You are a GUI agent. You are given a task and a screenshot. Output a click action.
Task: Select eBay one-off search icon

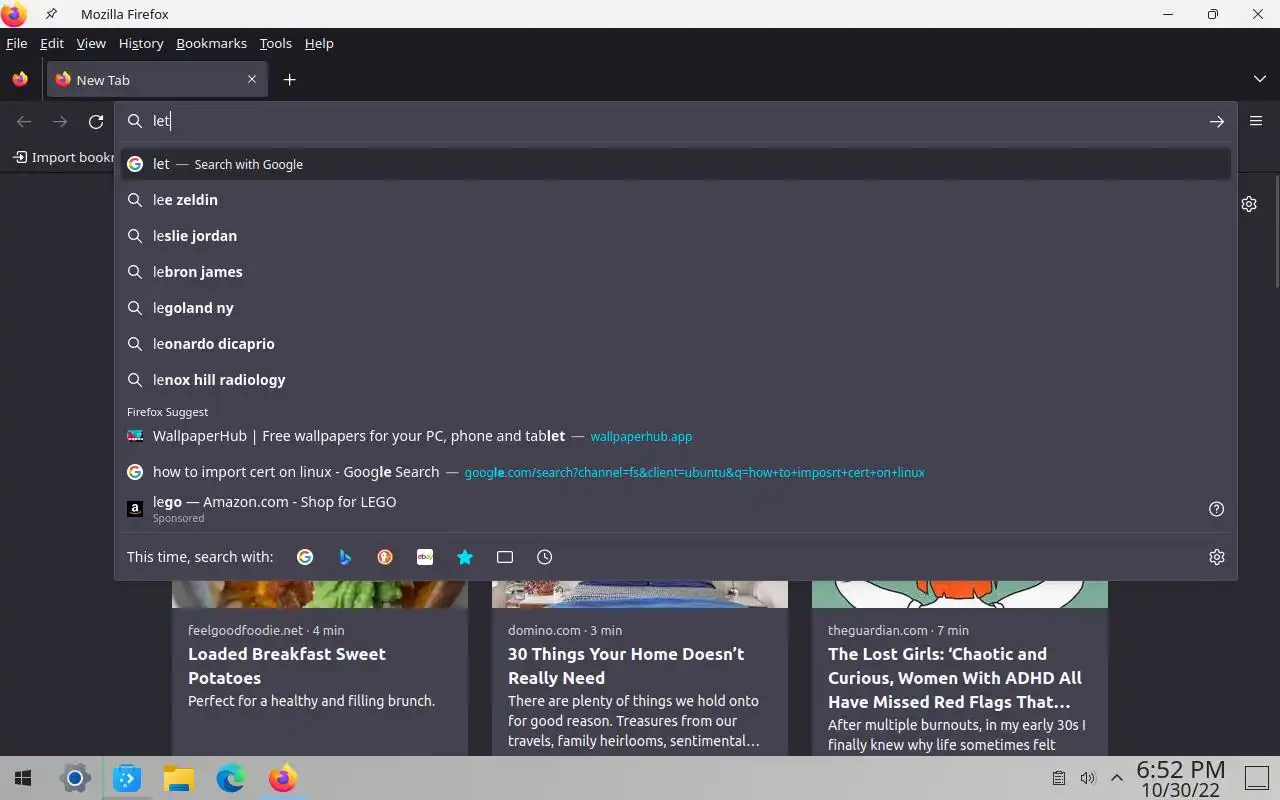pos(425,557)
